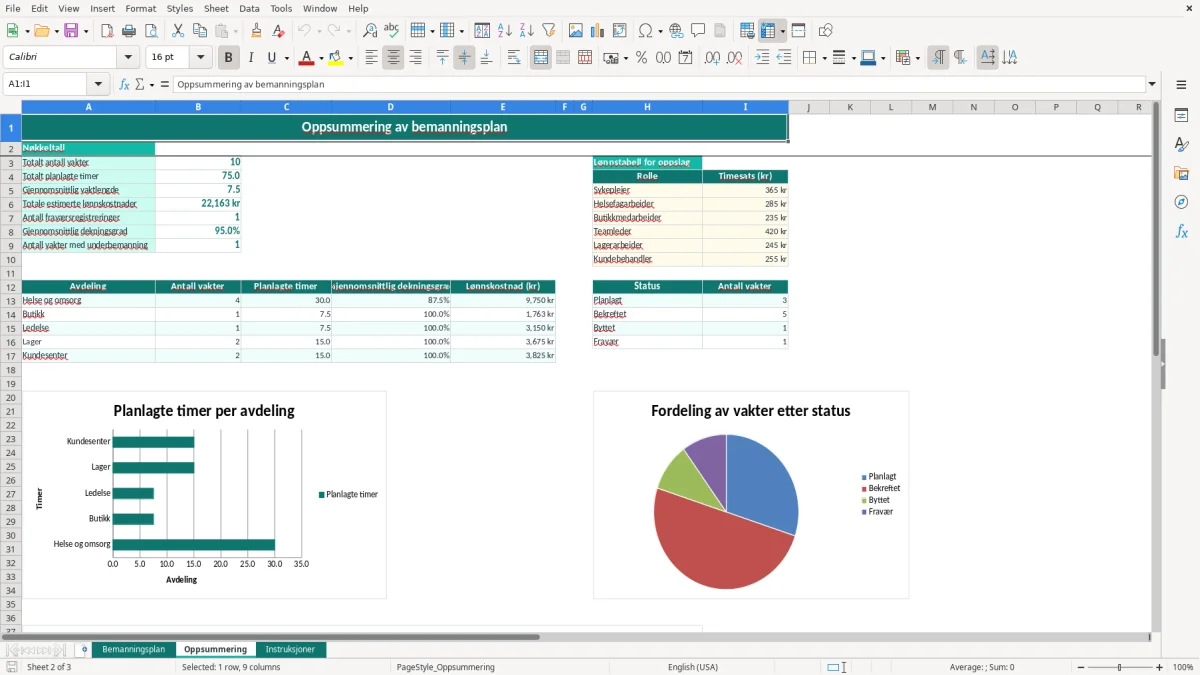This screenshot has width=1200, height=675.
Task: Click the 100% zoom level
Action: click(1183, 667)
